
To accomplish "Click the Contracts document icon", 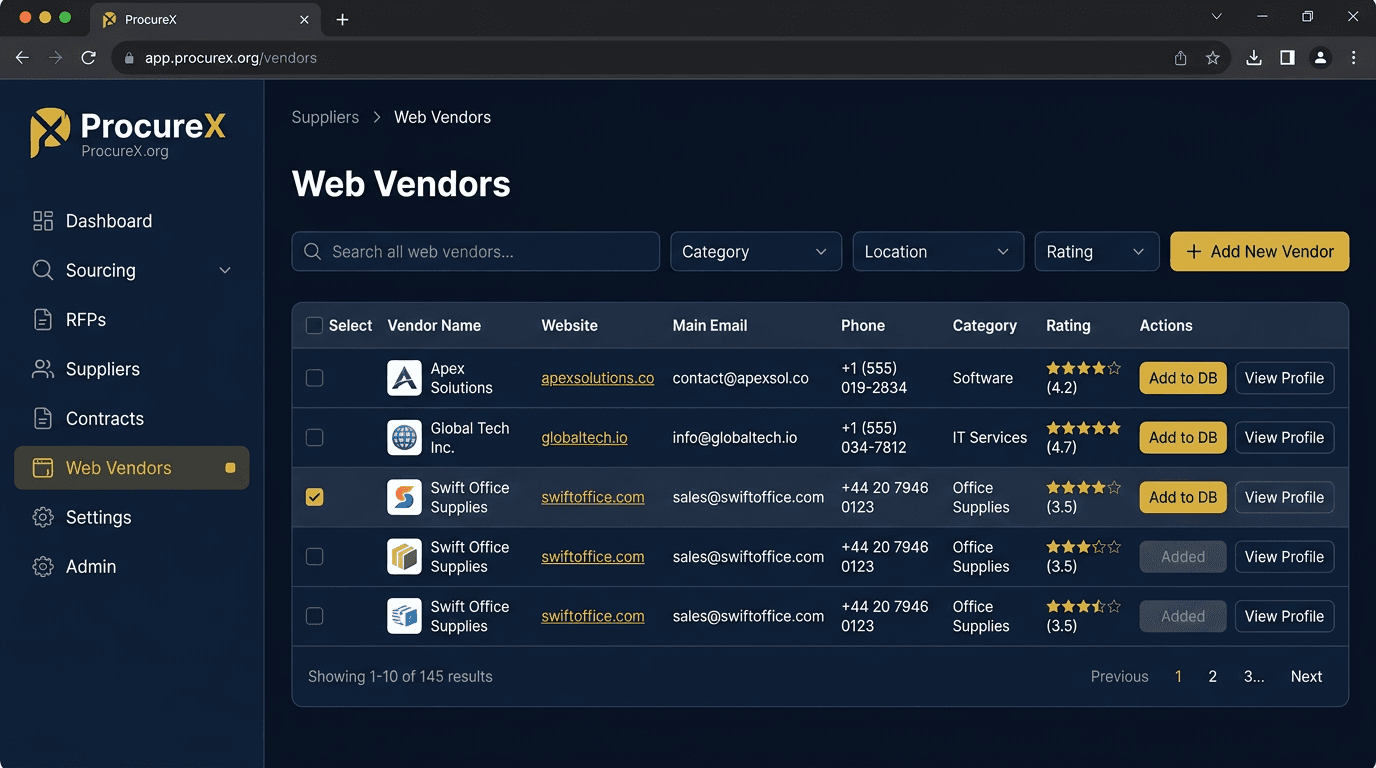I will pyautogui.click(x=43, y=418).
